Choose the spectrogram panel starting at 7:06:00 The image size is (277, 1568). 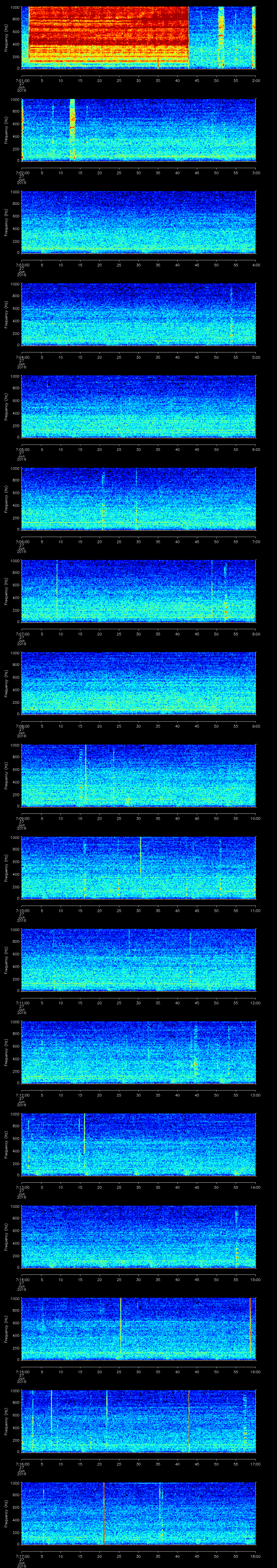click(x=139, y=499)
